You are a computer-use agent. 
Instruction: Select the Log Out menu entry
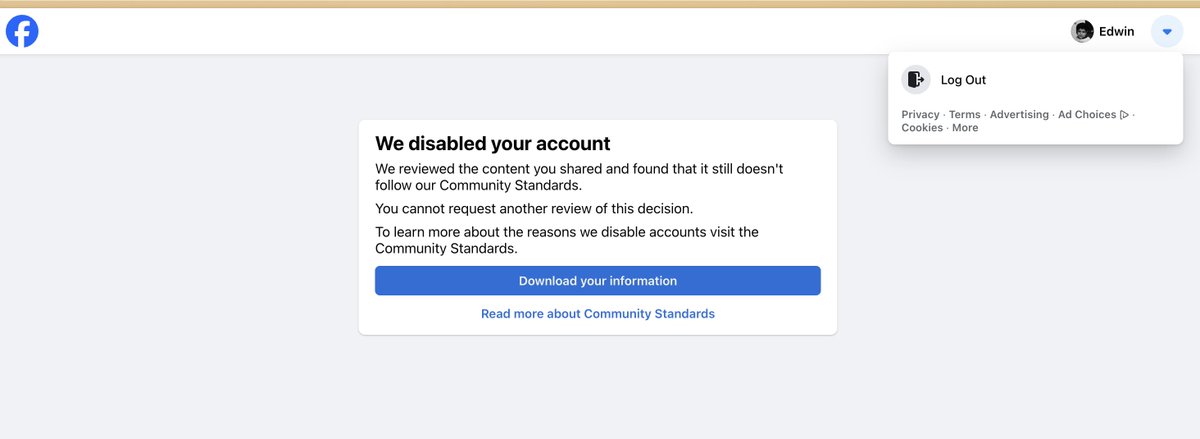pos(1035,80)
